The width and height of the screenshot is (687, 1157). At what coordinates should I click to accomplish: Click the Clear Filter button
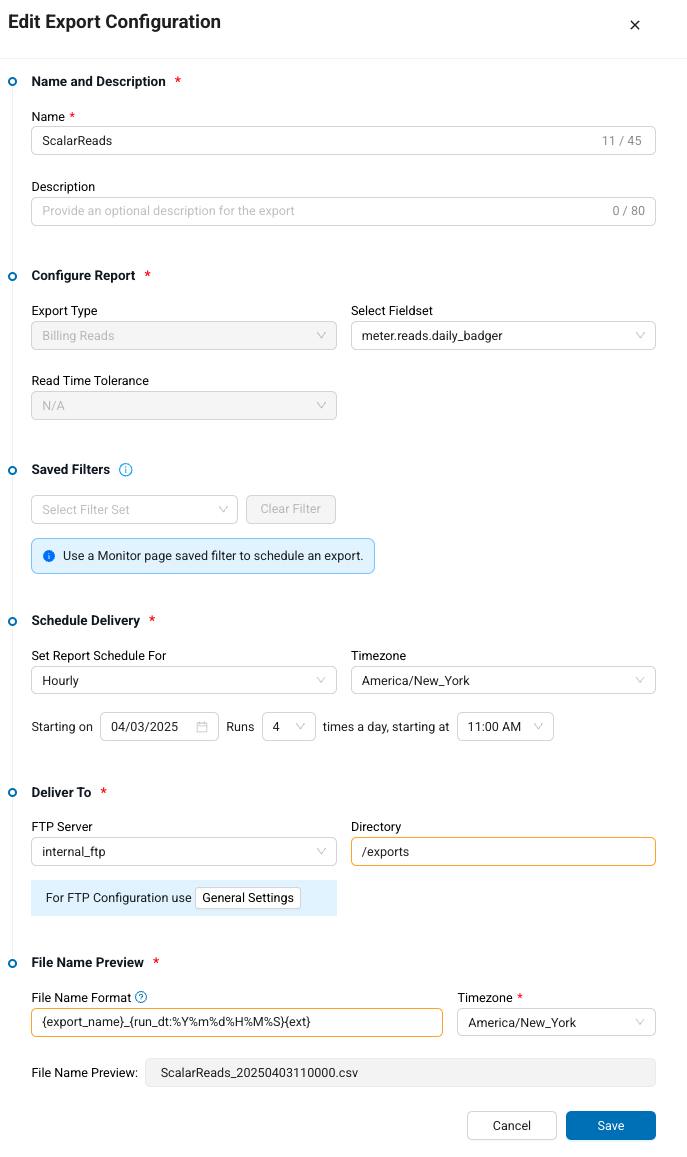[x=291, y=509]
